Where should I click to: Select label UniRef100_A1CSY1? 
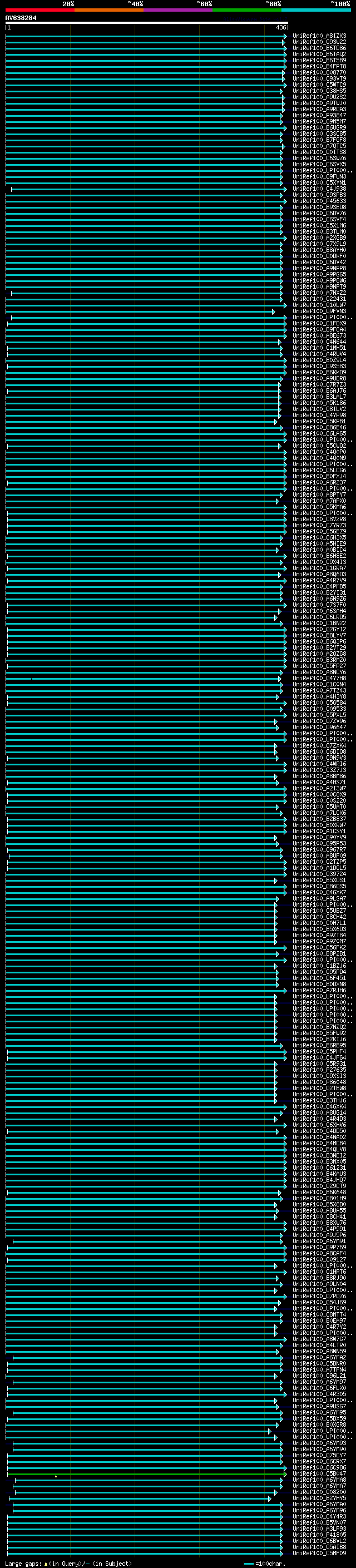click(x=319, y=831)
